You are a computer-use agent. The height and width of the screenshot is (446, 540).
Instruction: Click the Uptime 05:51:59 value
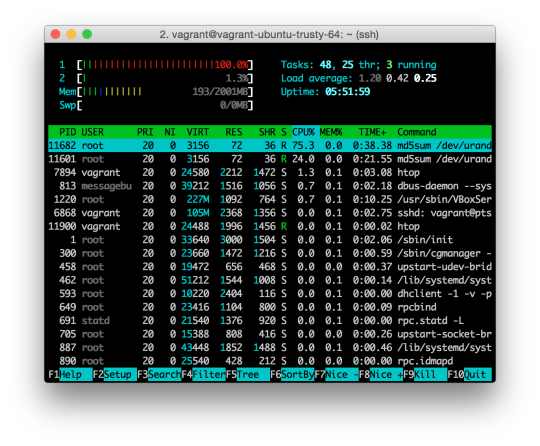(347, 92)
